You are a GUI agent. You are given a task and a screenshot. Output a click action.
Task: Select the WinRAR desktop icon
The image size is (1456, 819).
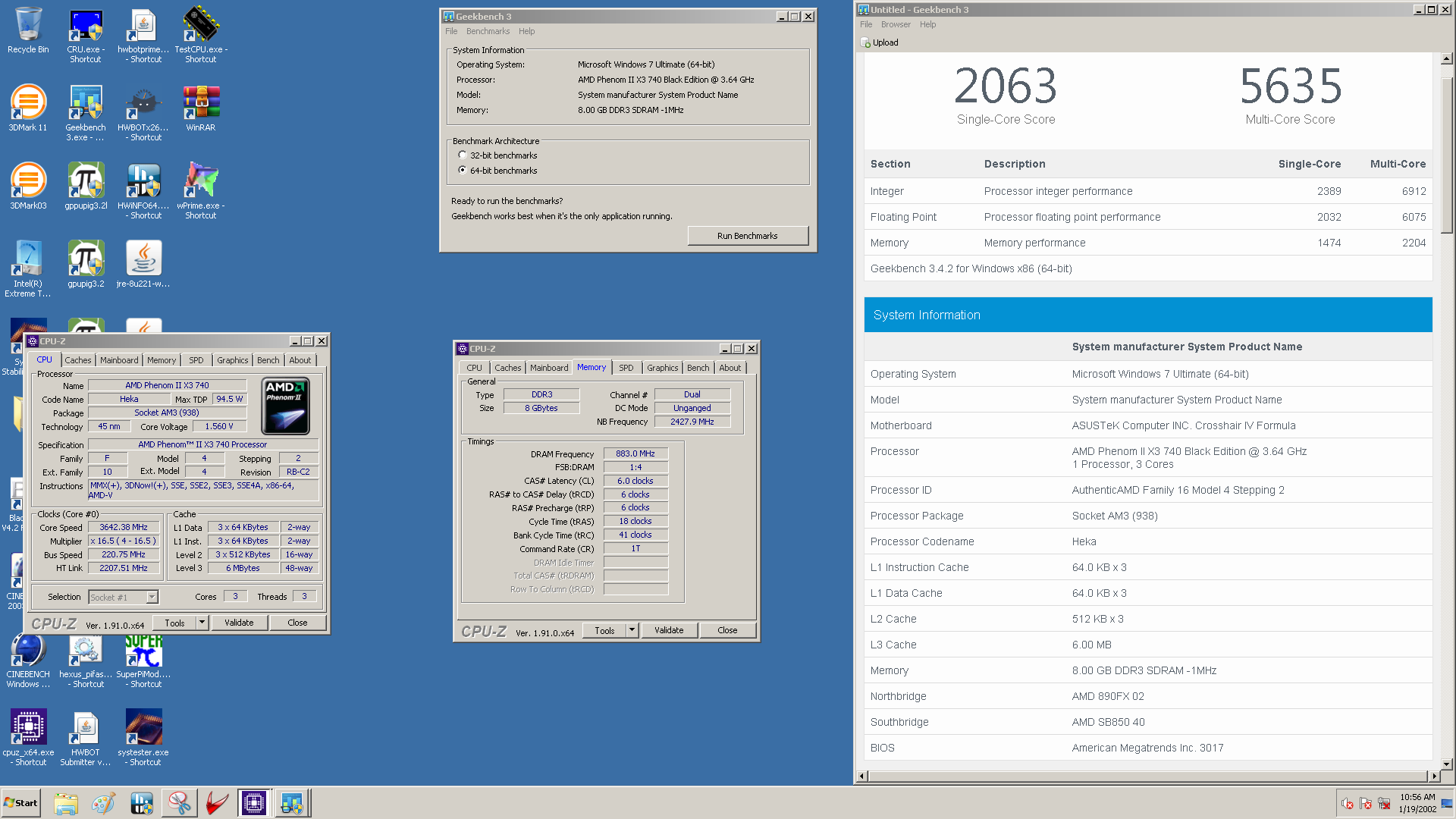(201, 108)
